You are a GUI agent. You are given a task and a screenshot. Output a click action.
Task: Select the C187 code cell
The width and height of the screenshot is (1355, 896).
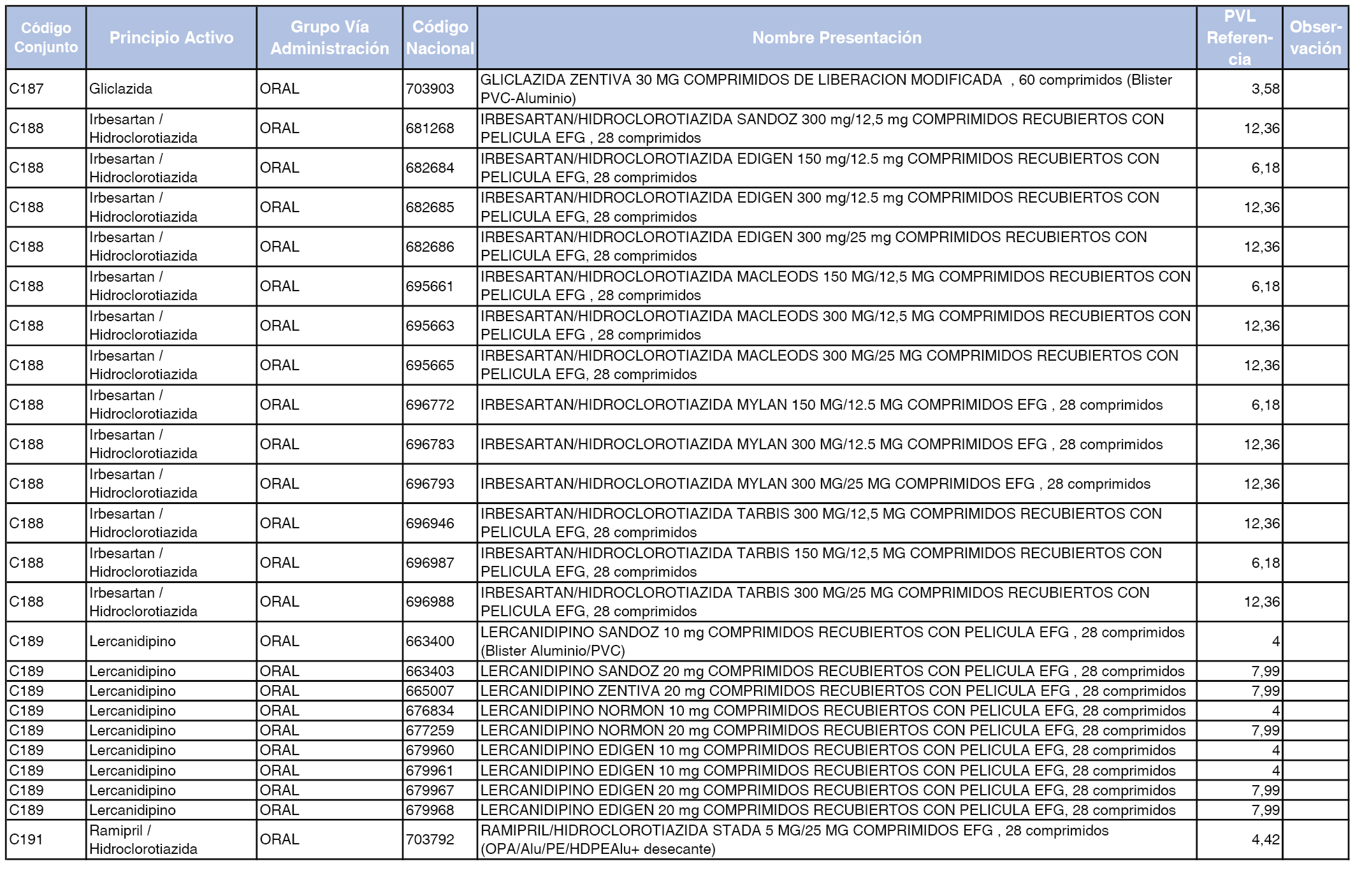(x=46, y=89)
